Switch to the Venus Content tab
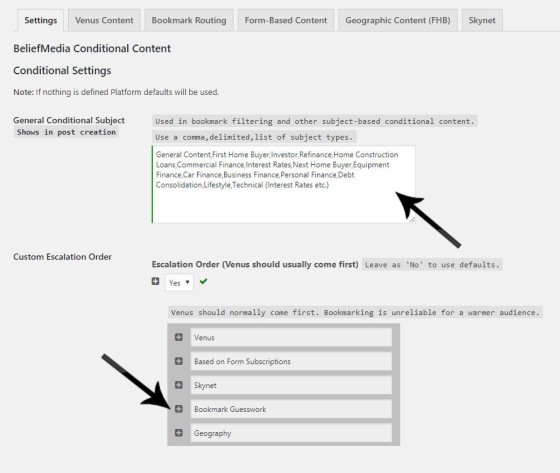560x473 pixels. 104,20
